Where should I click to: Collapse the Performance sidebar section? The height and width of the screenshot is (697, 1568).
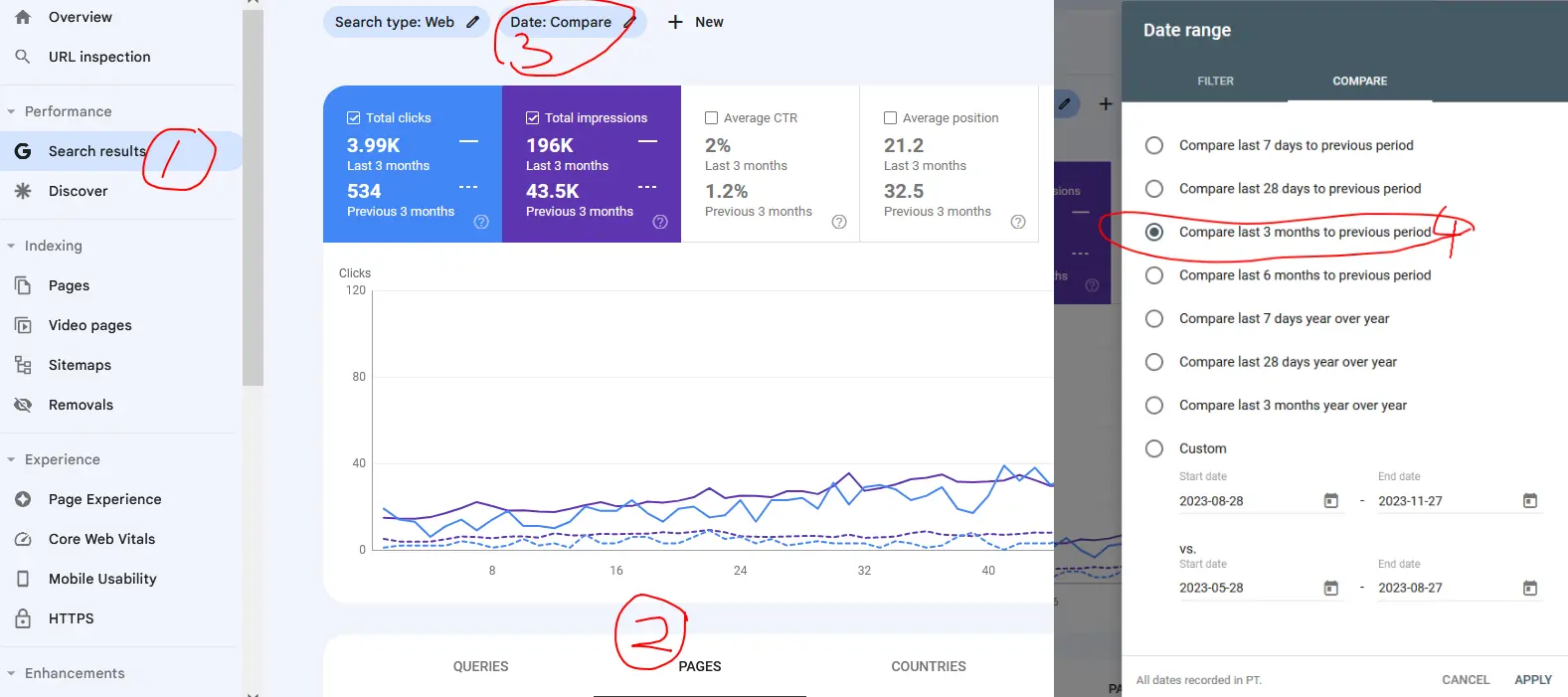(x=11, y=111)
